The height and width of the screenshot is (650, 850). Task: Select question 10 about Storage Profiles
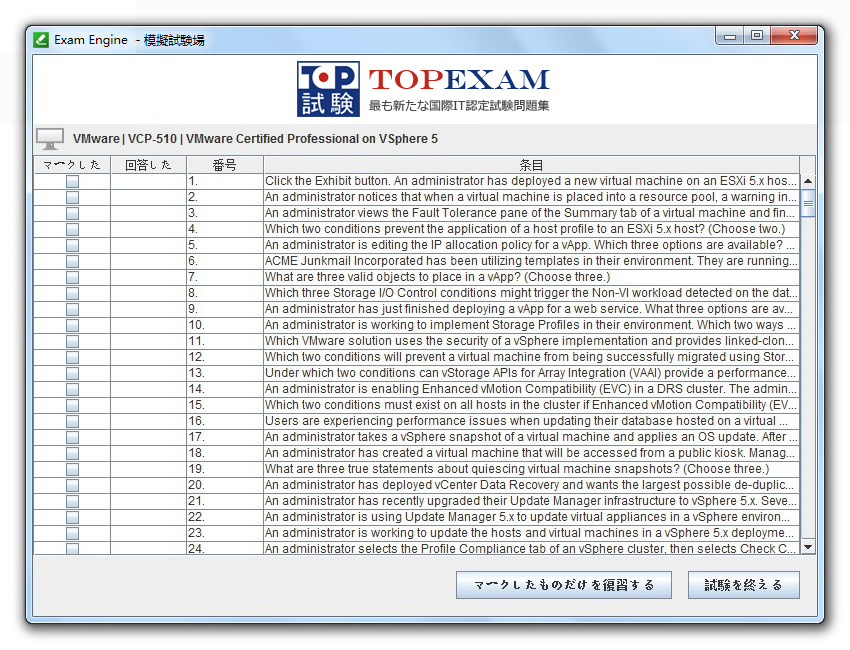531,325
